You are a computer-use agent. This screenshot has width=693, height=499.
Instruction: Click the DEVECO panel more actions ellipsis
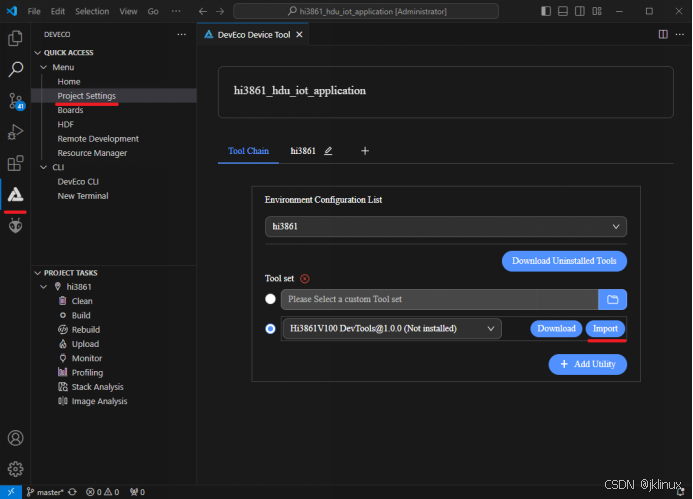pos(181,34)
